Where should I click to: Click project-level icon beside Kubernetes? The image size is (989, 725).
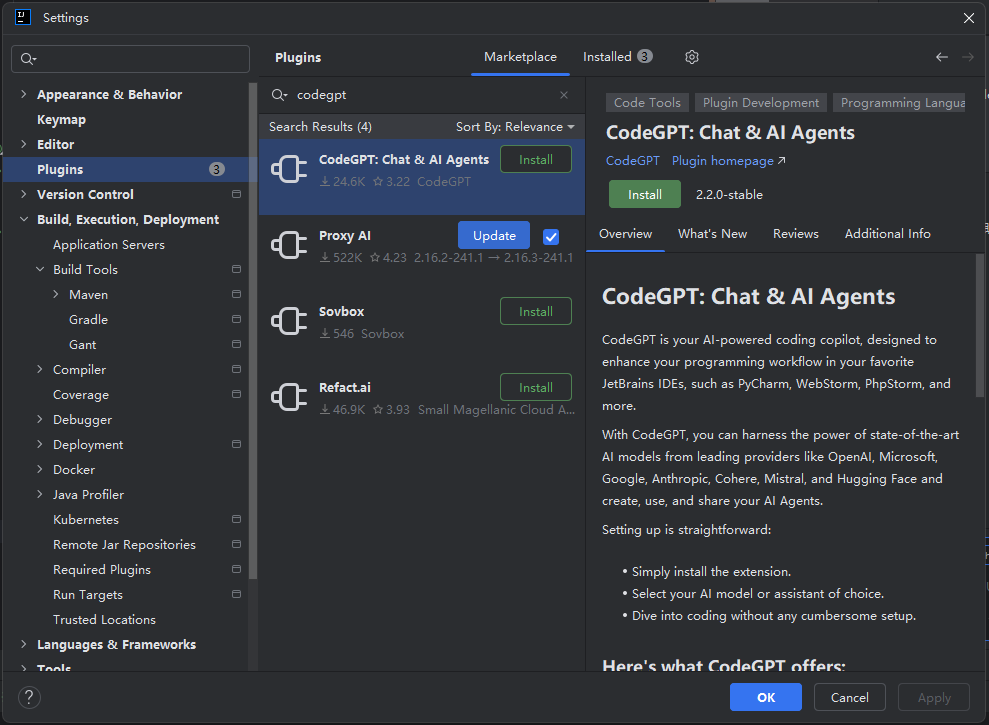[237, 519]
